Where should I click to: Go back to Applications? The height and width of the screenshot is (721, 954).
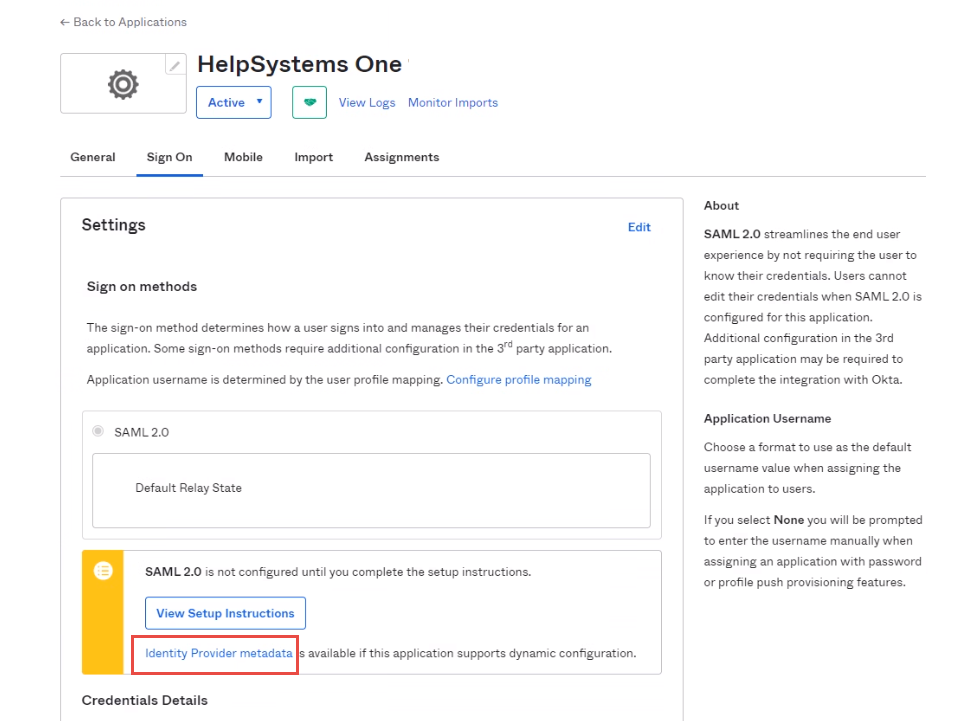[x=123, y=22]
